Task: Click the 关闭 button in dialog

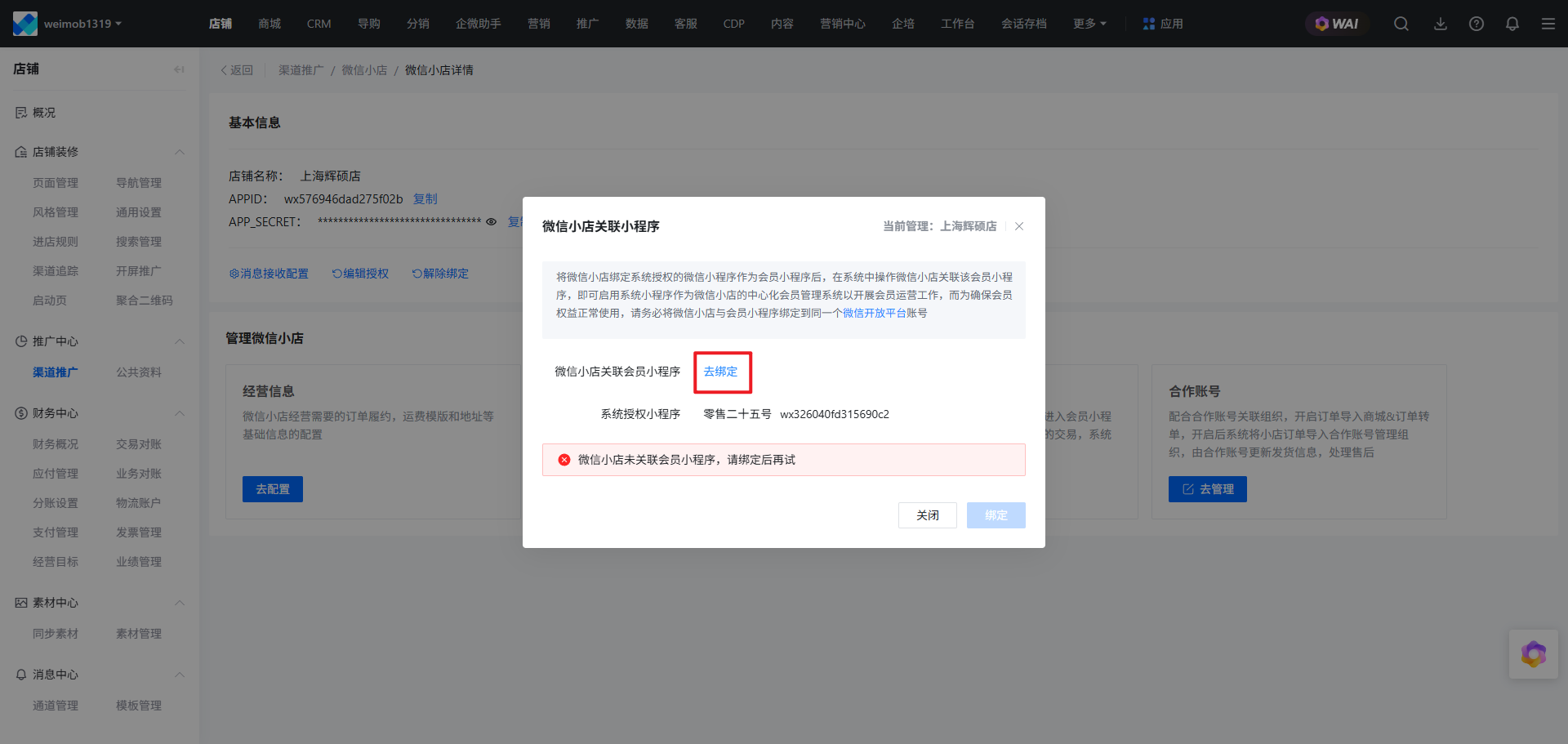Action: (927, 515)
